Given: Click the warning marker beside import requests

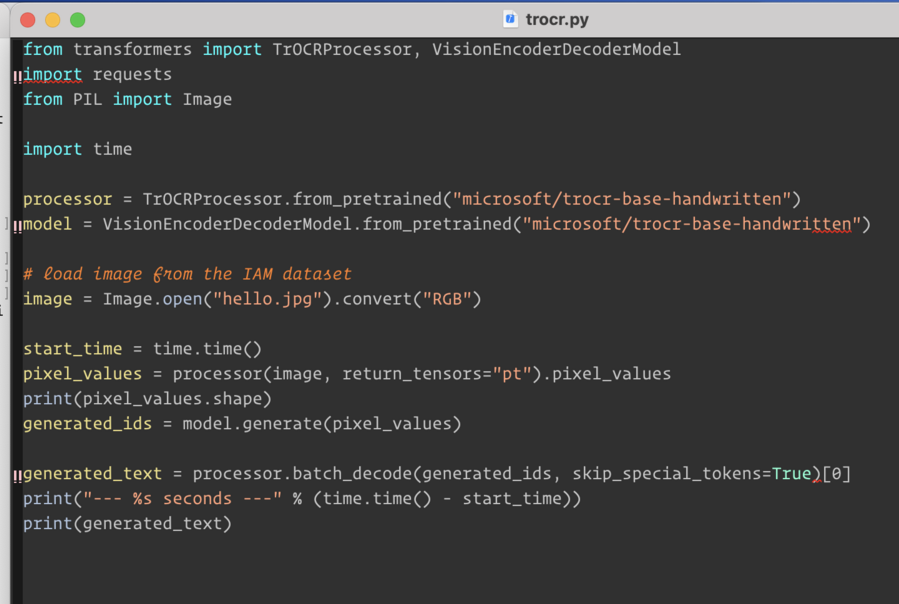Looking at the screenshot, I should (x=17, y=76).
